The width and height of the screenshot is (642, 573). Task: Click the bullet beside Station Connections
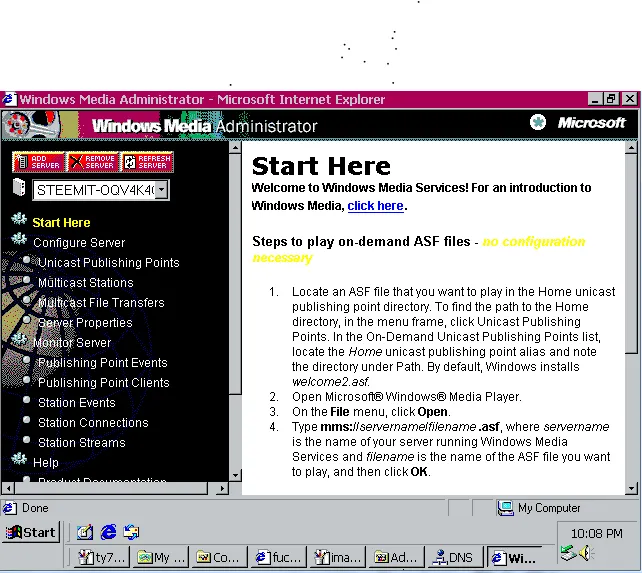[27, 419]
